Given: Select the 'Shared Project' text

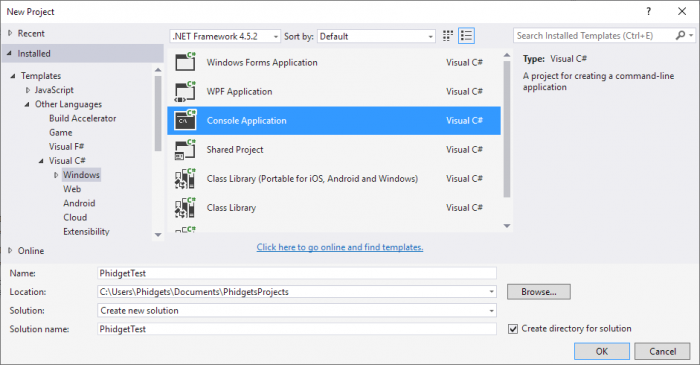Looking at the screenshot, I should point(235,149).
